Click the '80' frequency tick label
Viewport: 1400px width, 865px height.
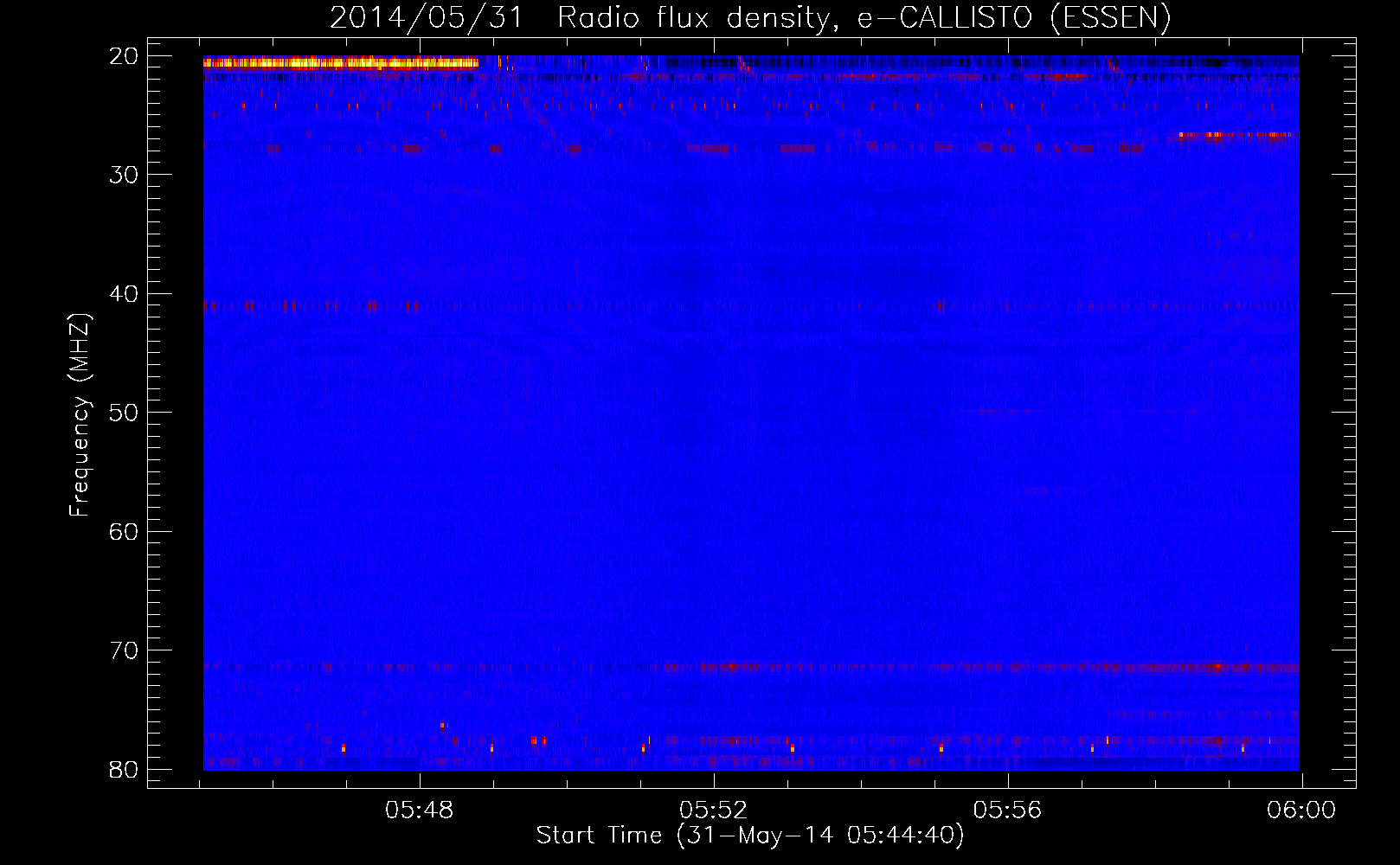click(124, 770)
